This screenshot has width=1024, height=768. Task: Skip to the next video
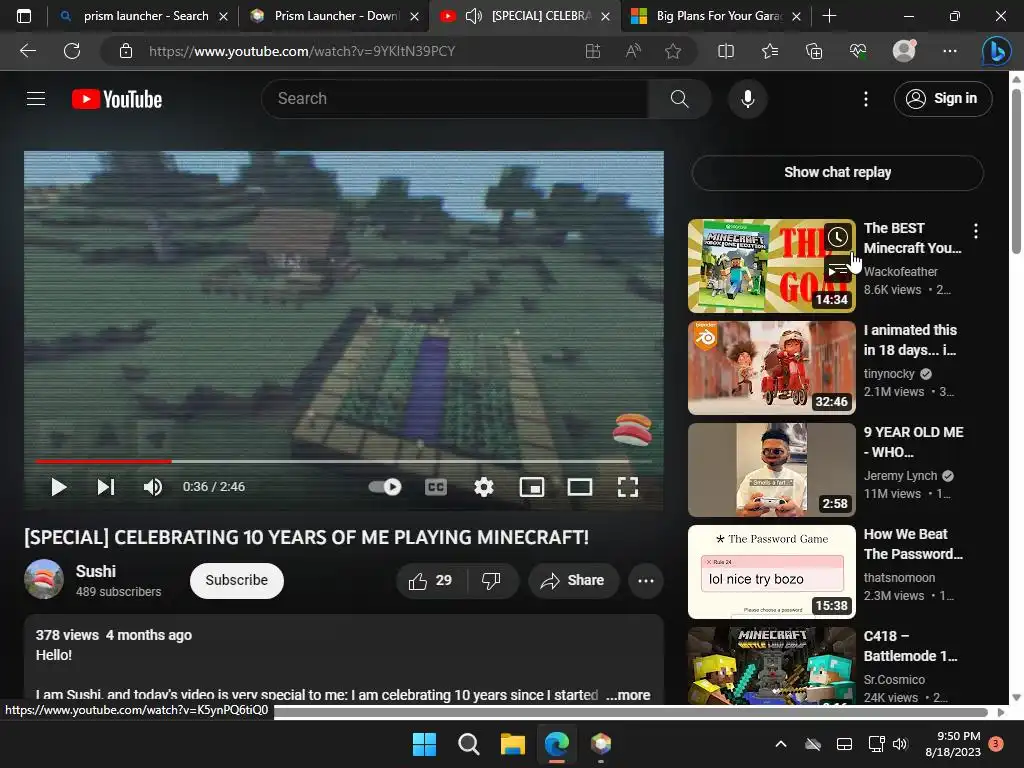coord(106,487)
